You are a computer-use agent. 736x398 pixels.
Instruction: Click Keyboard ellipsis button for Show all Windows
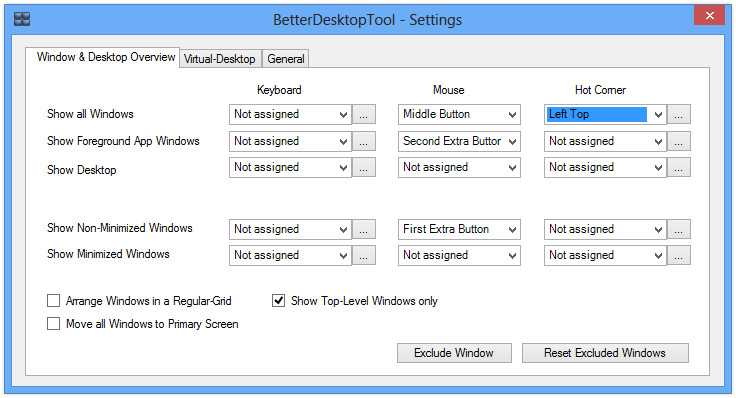pyautogui.click(x=364, y=114)
